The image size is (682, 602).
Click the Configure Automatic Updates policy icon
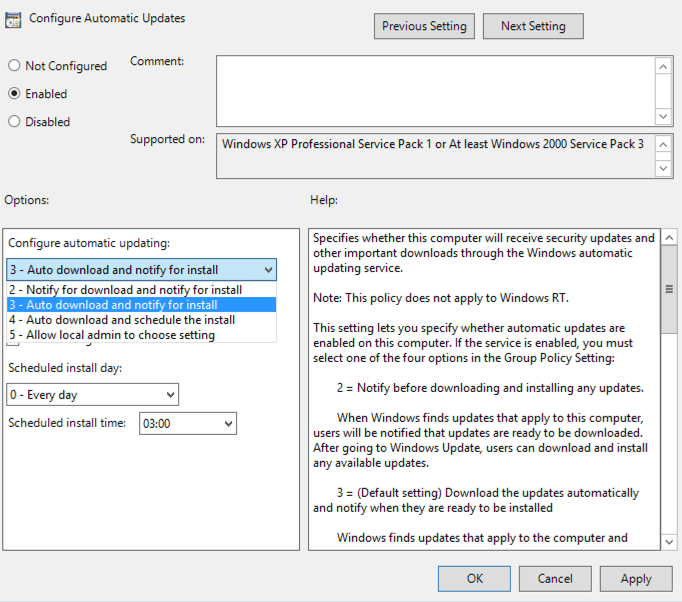(x=13, y=20)
